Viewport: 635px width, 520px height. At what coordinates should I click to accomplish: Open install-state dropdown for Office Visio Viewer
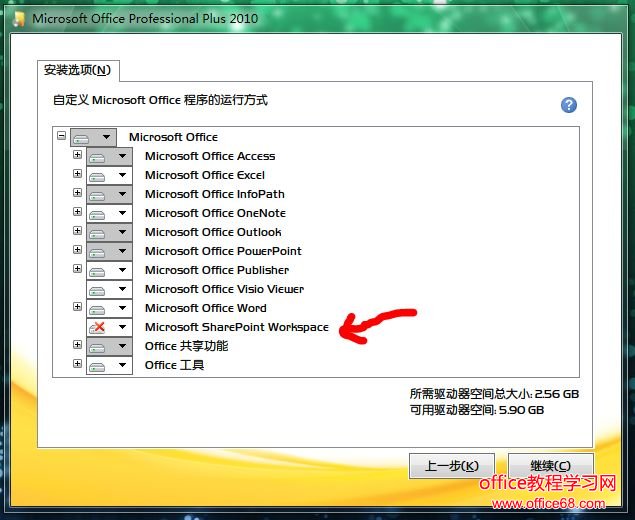coord(109,290)
